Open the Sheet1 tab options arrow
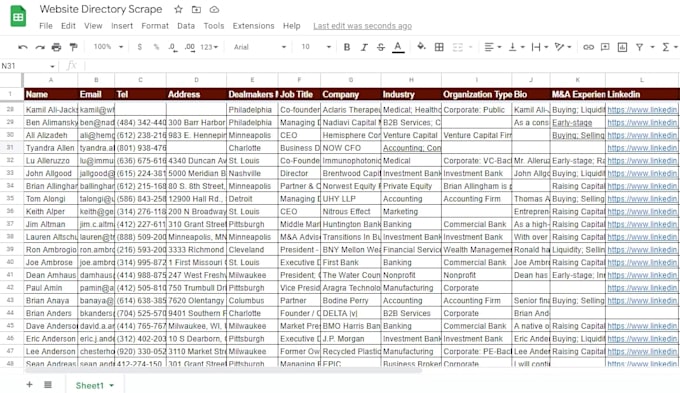The width and height of the screenshot is (680, 393). click(111, 385)
